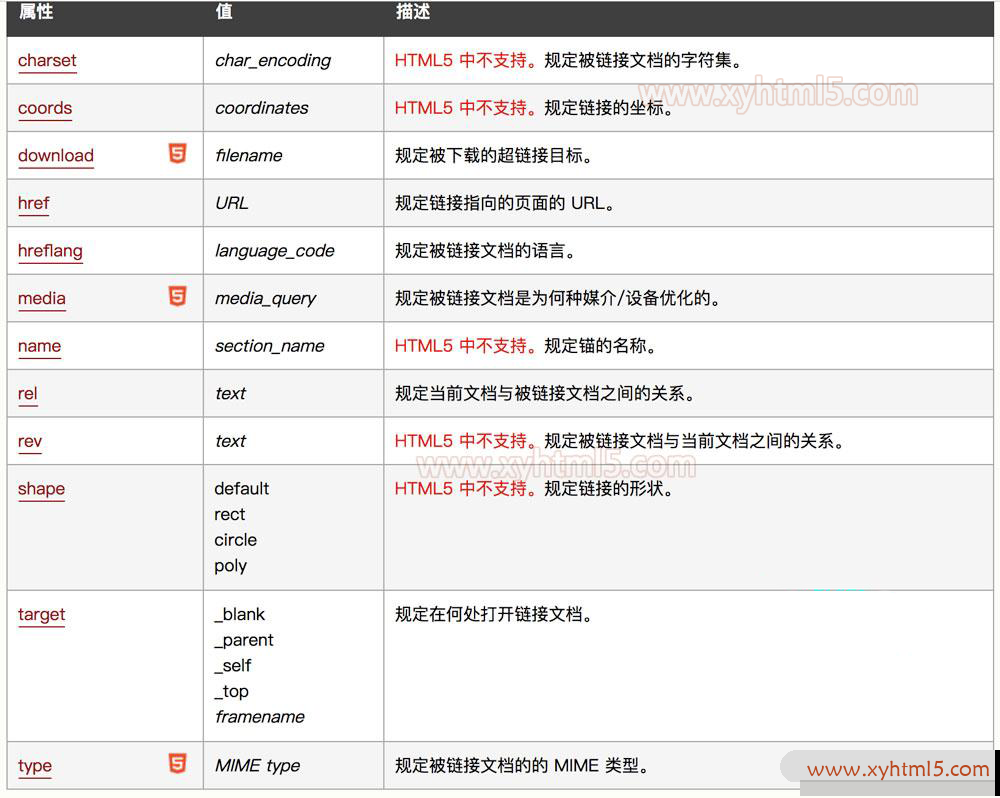Viewport: 1000px width, 798px height.
Task: Open the rel attribute link
Action: pyautogui.click(x=28, y=394)
